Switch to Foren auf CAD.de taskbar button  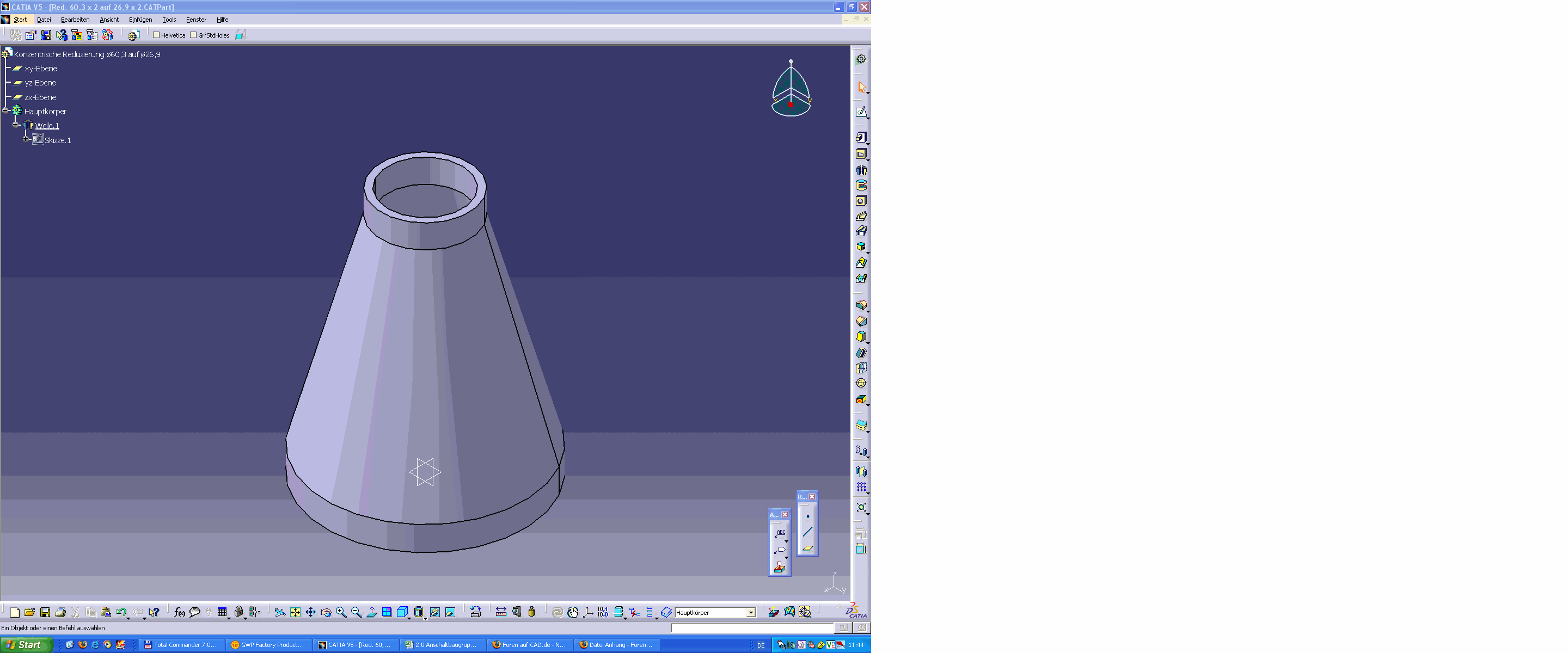530,645
